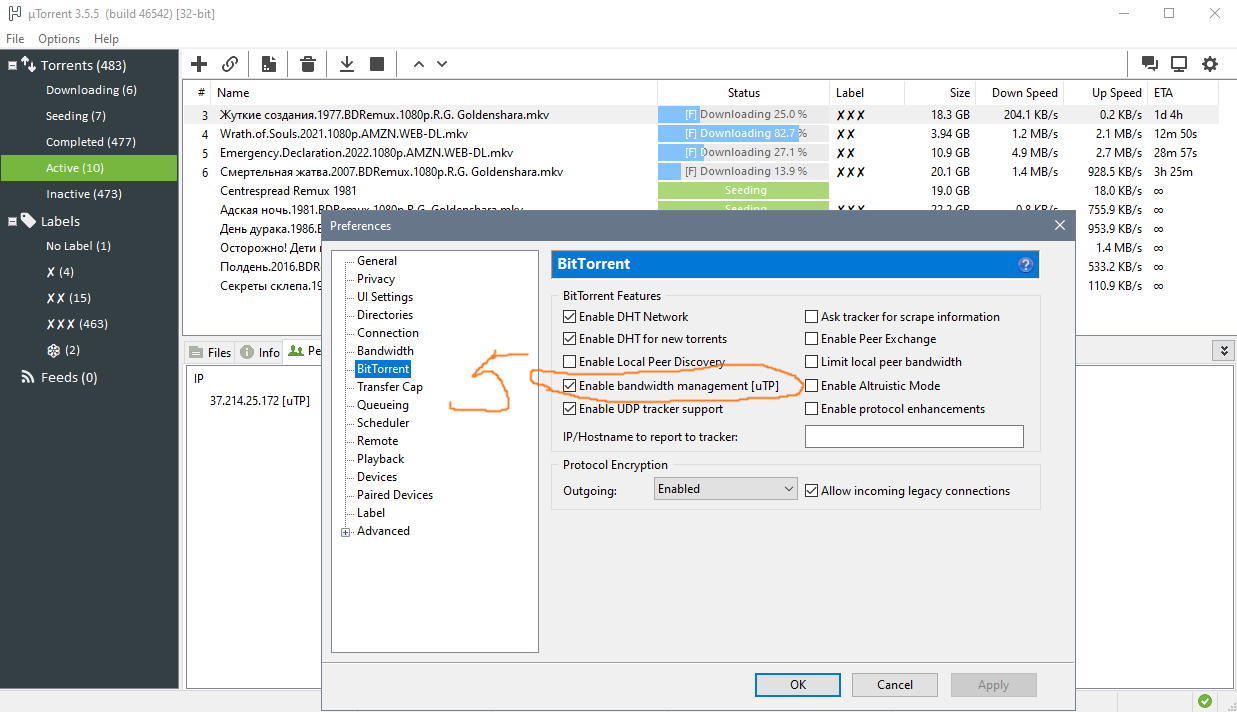Toggle Enable UDP tracker support
The height and width of the screenshot is (712, 1237).
[x=570, y=409]
